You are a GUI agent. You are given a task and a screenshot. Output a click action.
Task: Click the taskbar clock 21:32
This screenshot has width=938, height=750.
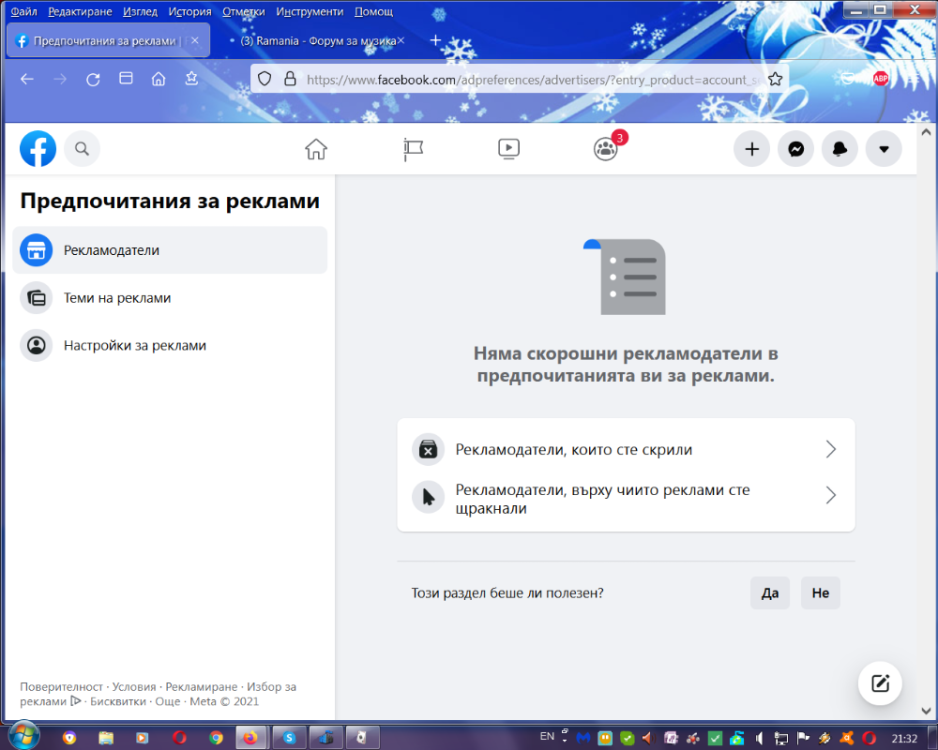[x=904, y=739]
